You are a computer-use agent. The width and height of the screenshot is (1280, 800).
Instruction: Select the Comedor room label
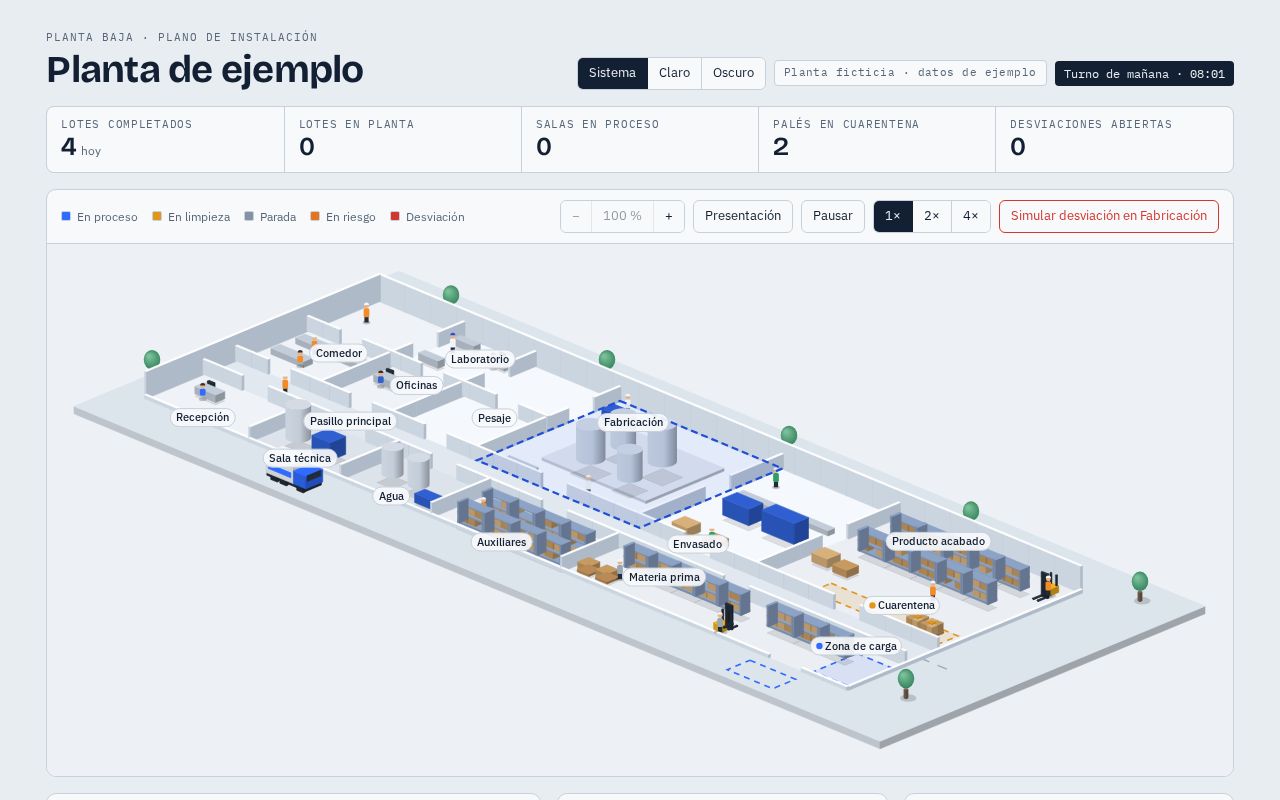339,353
